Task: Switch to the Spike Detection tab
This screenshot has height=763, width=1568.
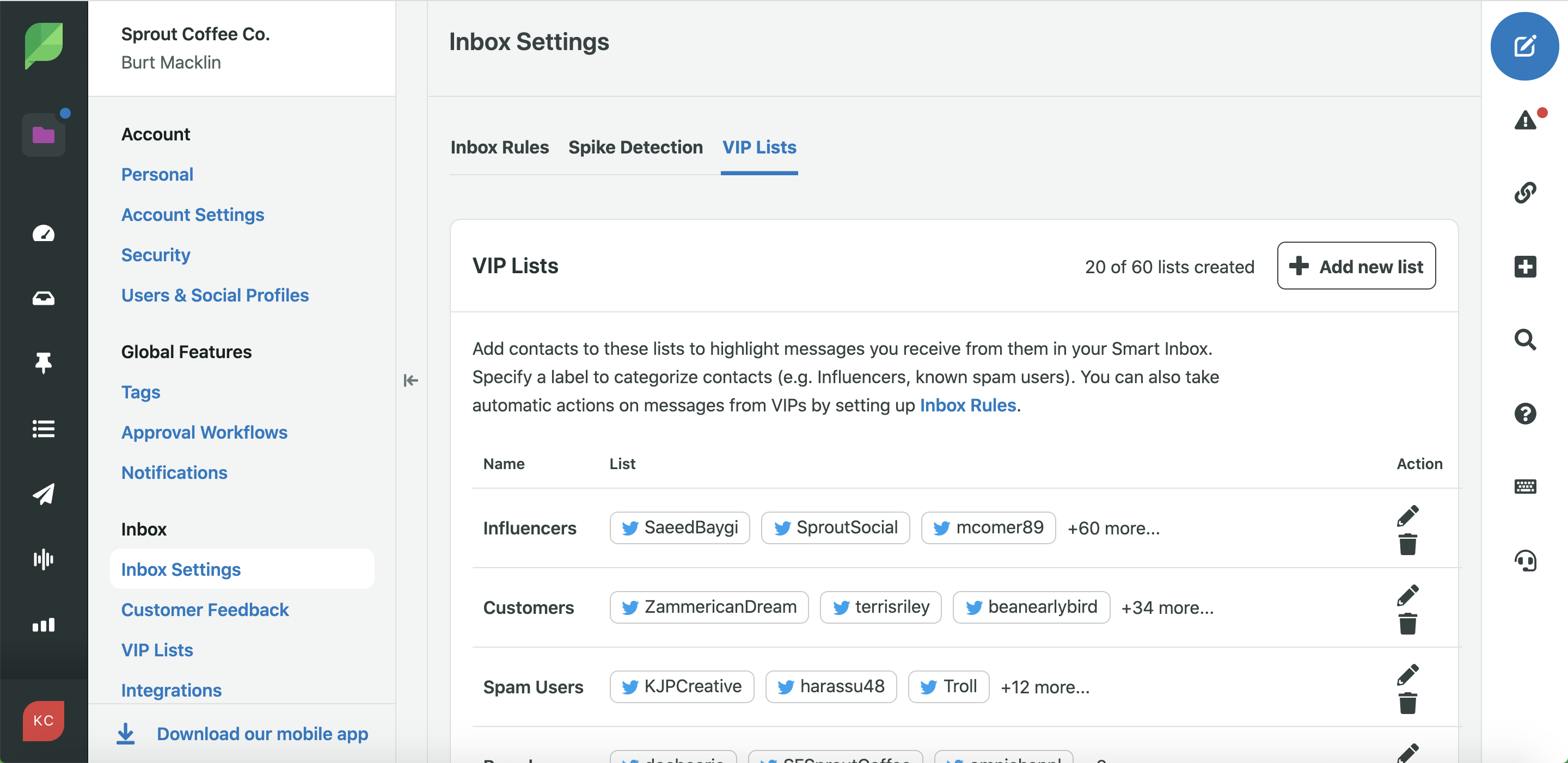Action: tap(635, 148)
